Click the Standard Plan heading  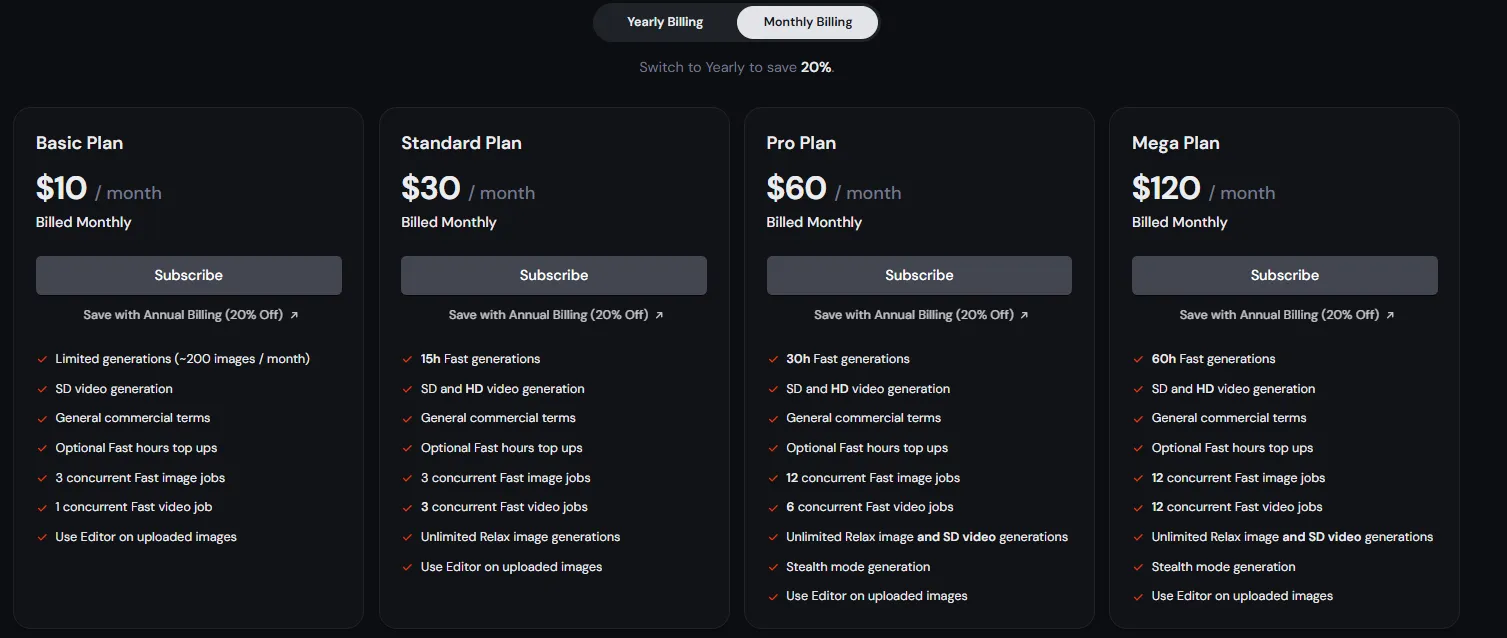(461, 143)
